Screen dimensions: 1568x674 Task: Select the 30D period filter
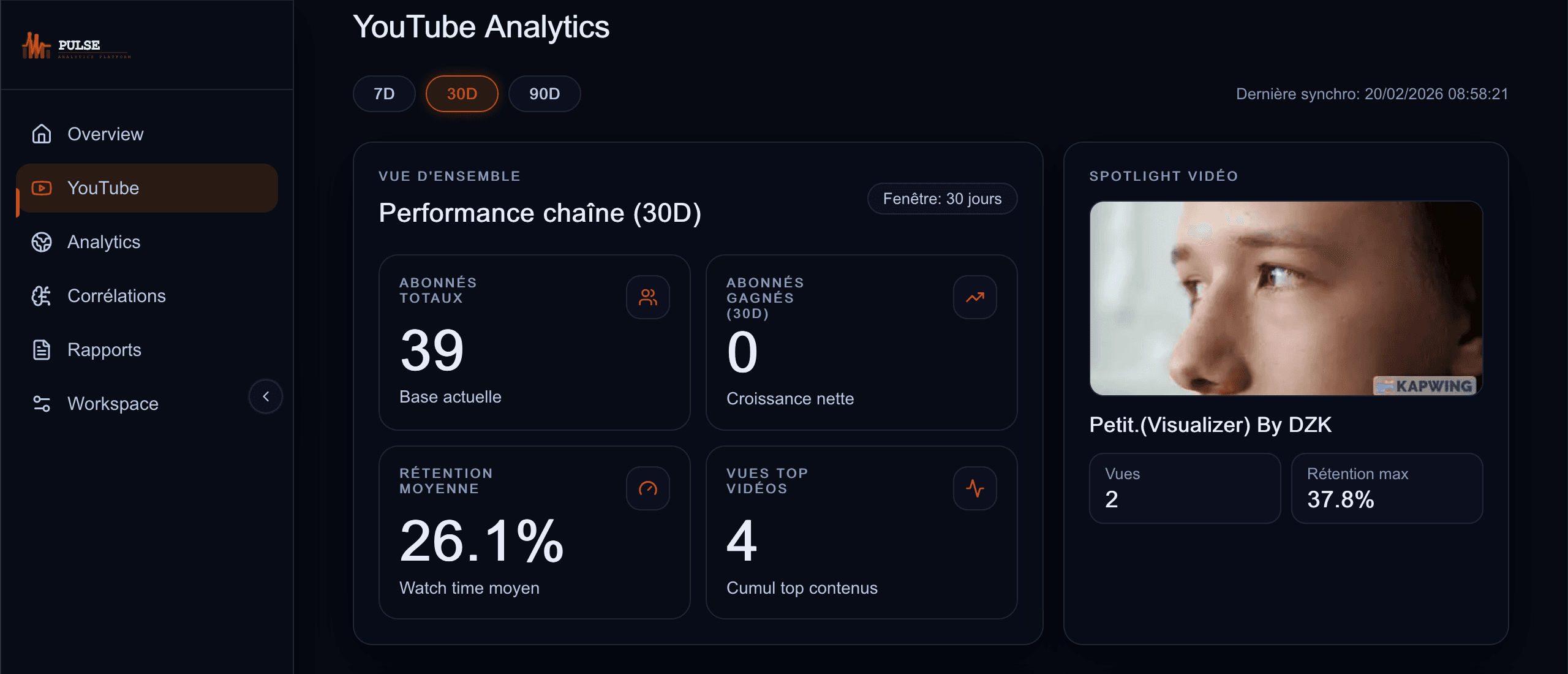pyautogui.click(x=462, y=94)
